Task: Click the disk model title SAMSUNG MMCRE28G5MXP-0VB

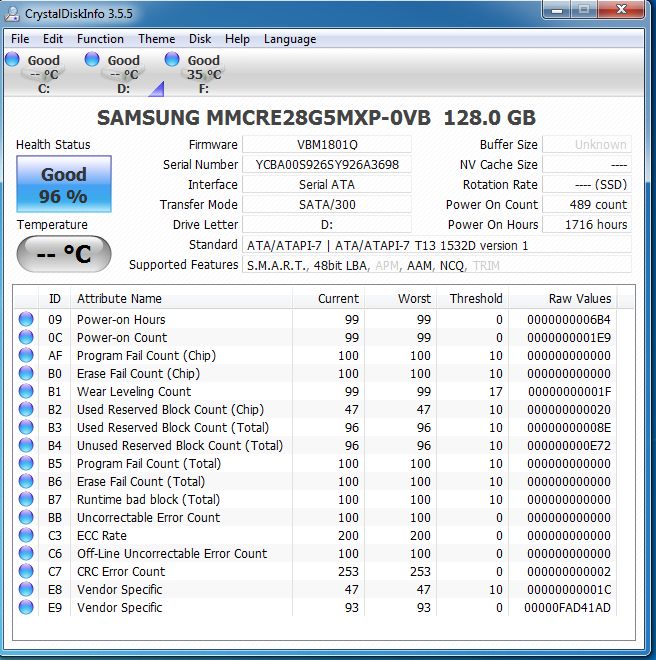Action: tap(264, 117)
